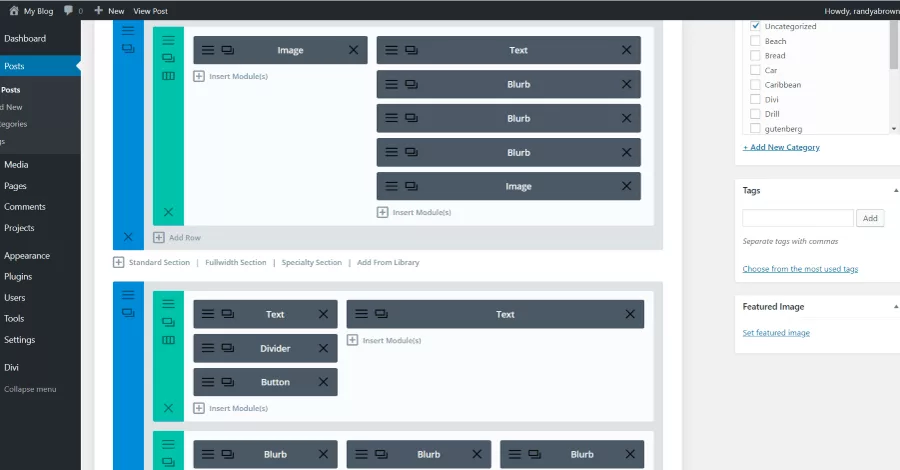Uncheck the Uncategorized category

(x=755, y=26)
